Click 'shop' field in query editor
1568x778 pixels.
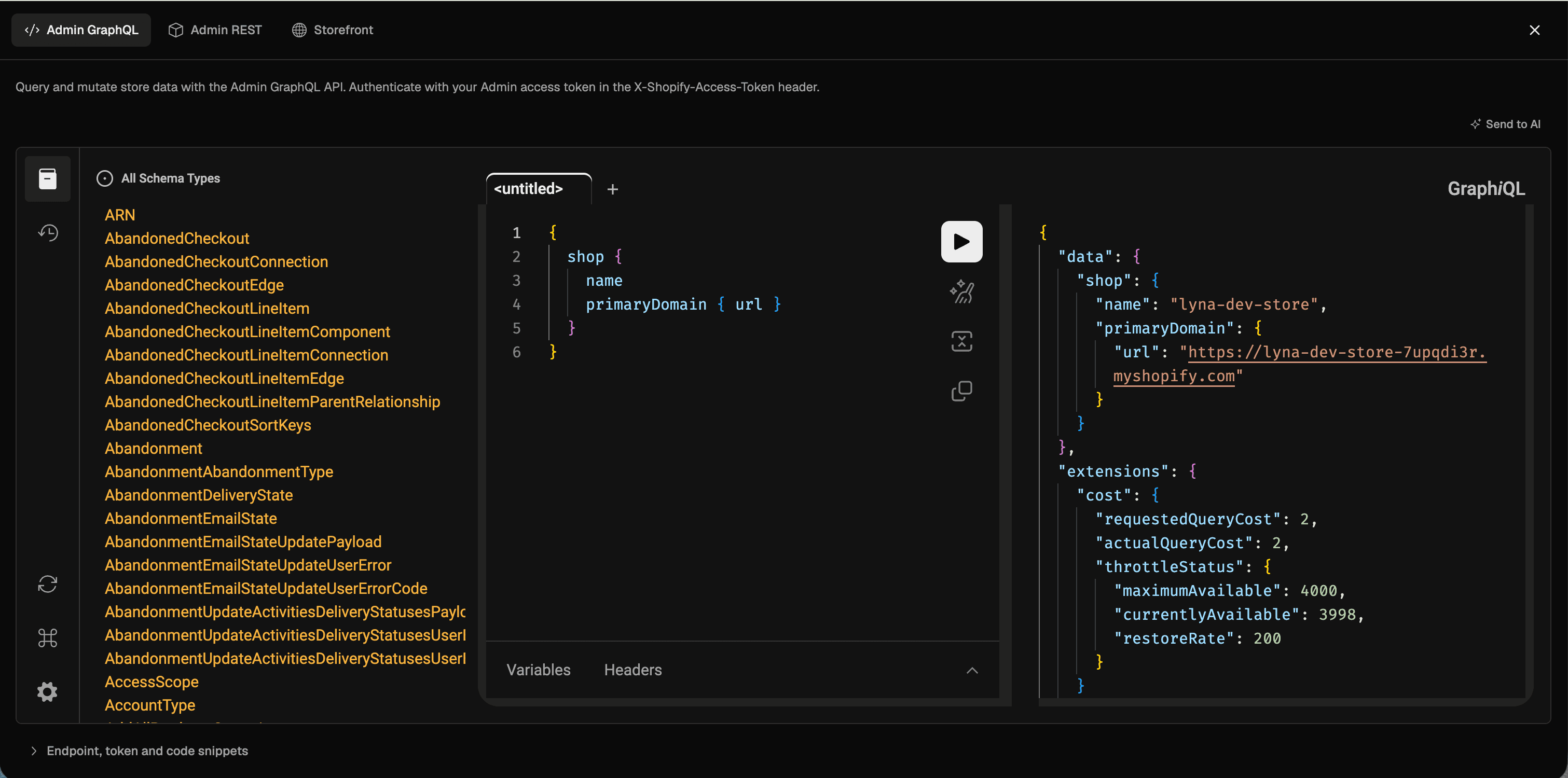[x=585, y=257]
